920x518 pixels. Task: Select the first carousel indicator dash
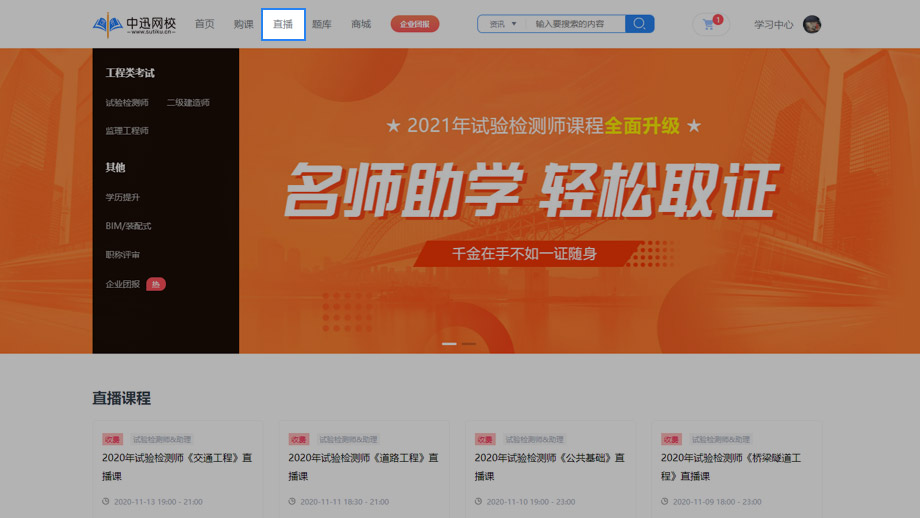coord(449,343)
